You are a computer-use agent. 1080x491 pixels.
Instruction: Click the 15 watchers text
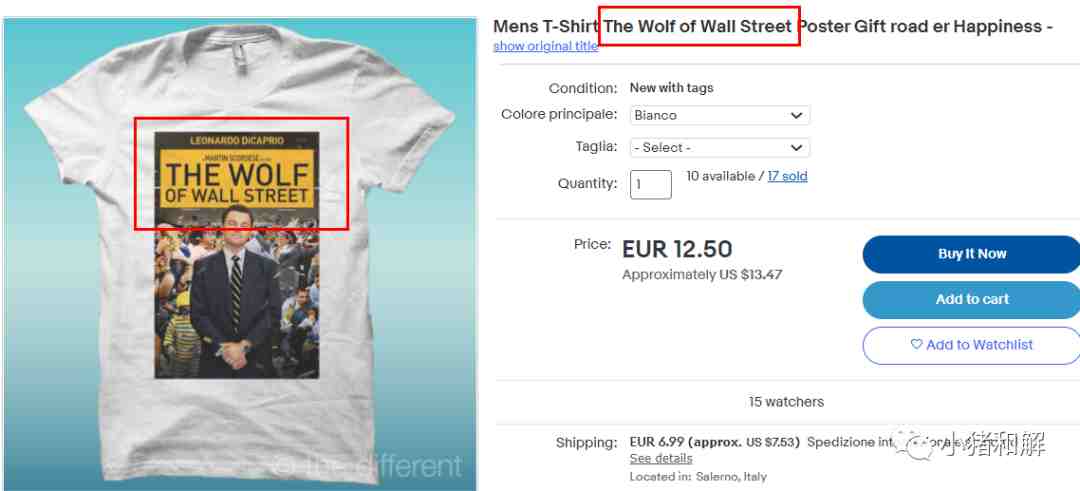point(786,401)
